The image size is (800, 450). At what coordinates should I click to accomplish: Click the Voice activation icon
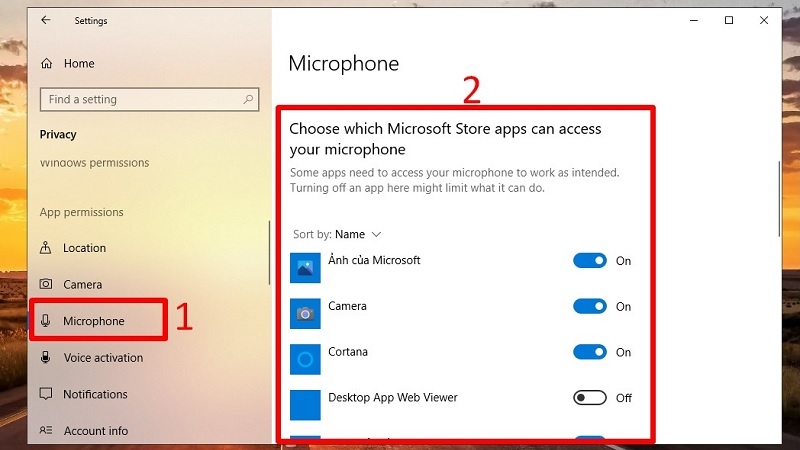point(45,357)
